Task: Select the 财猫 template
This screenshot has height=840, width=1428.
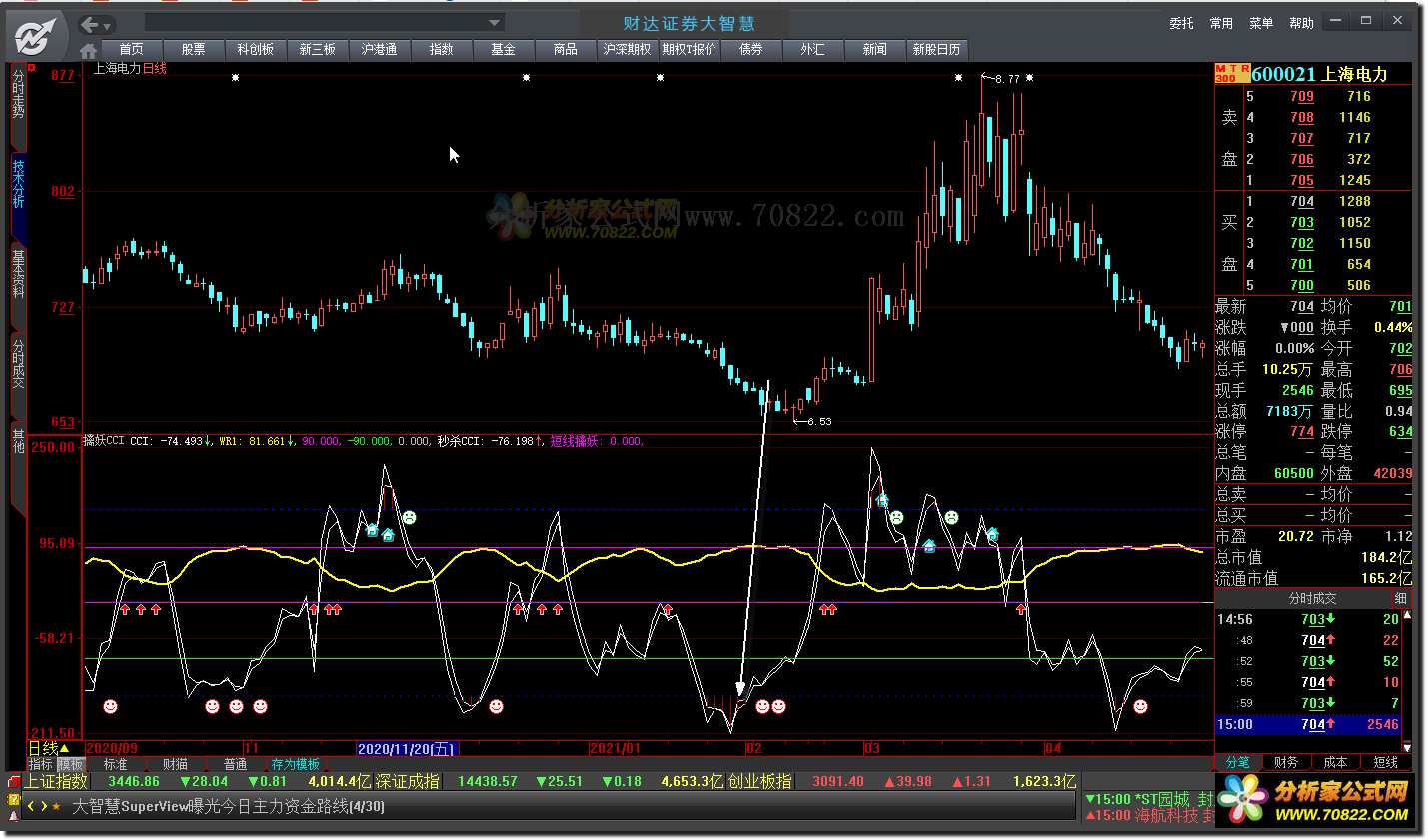Action: click(176, 764)
